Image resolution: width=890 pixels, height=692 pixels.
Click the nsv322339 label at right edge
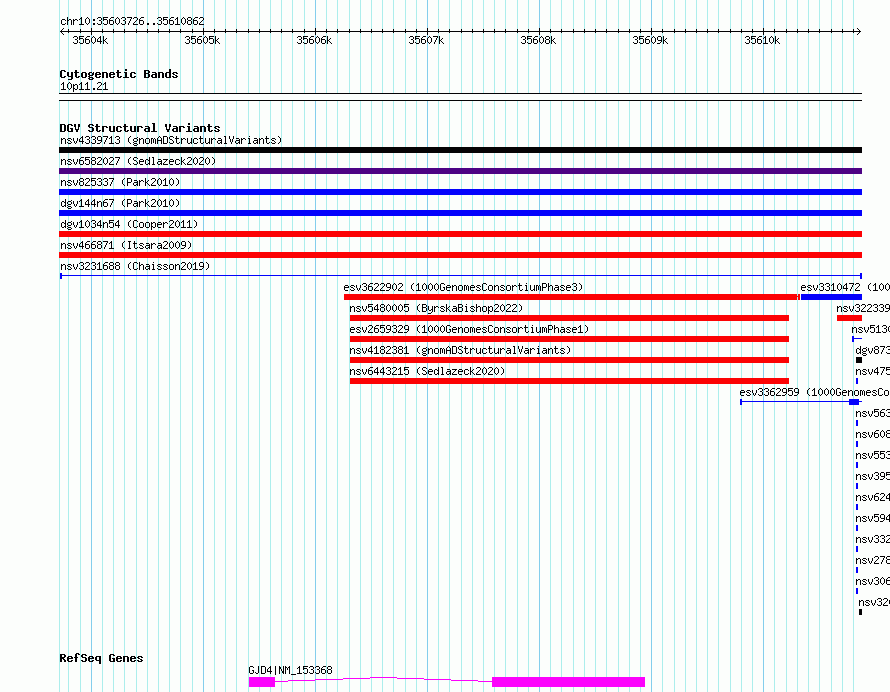pos(863,308)
